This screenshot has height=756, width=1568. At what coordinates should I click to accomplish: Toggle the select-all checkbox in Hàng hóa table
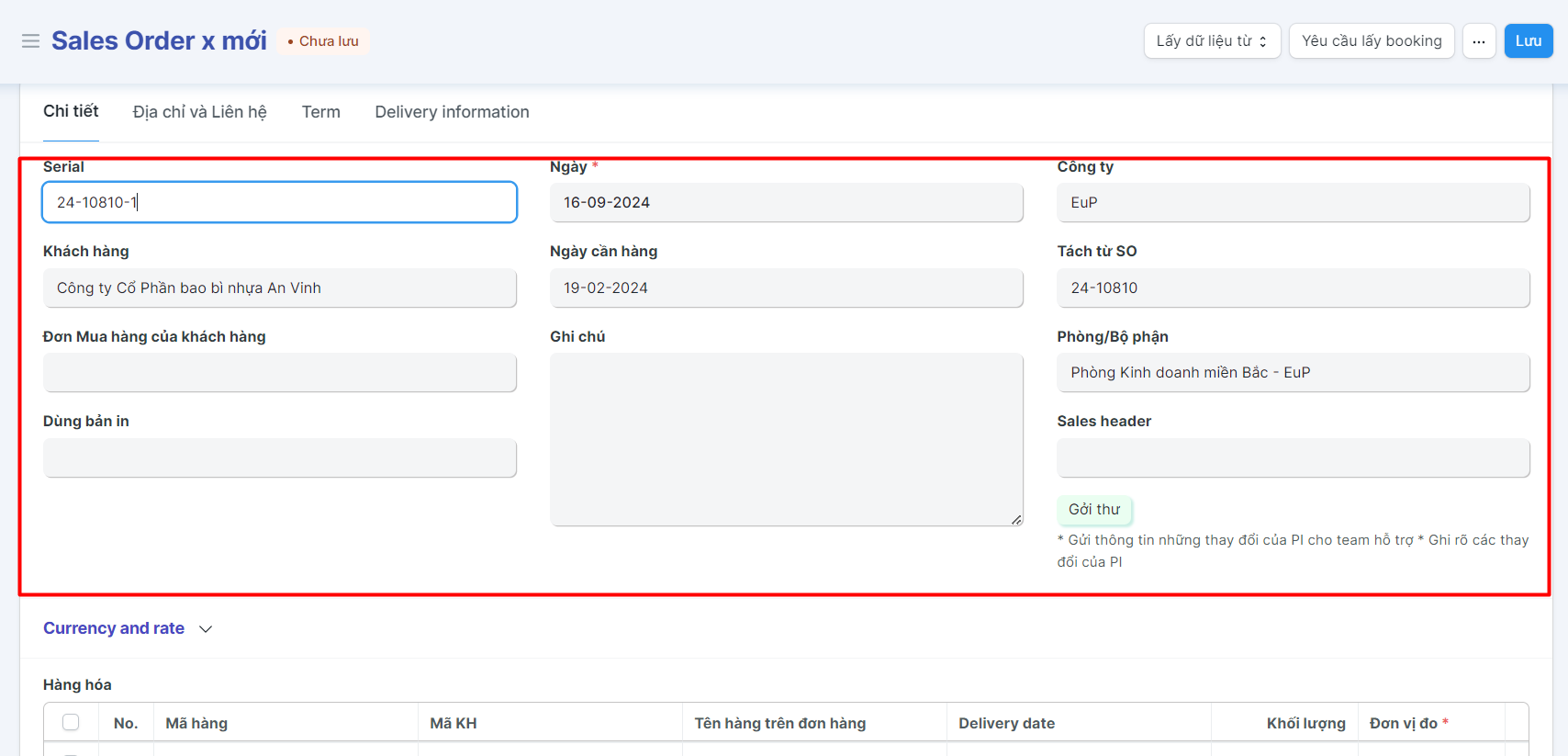[x=71, y=722]
